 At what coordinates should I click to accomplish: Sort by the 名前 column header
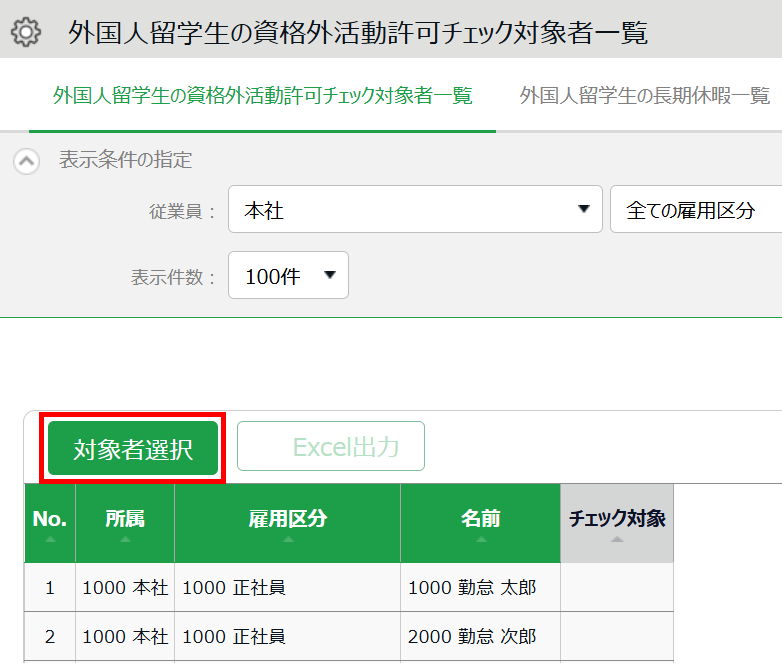click(x=480, y=523)
